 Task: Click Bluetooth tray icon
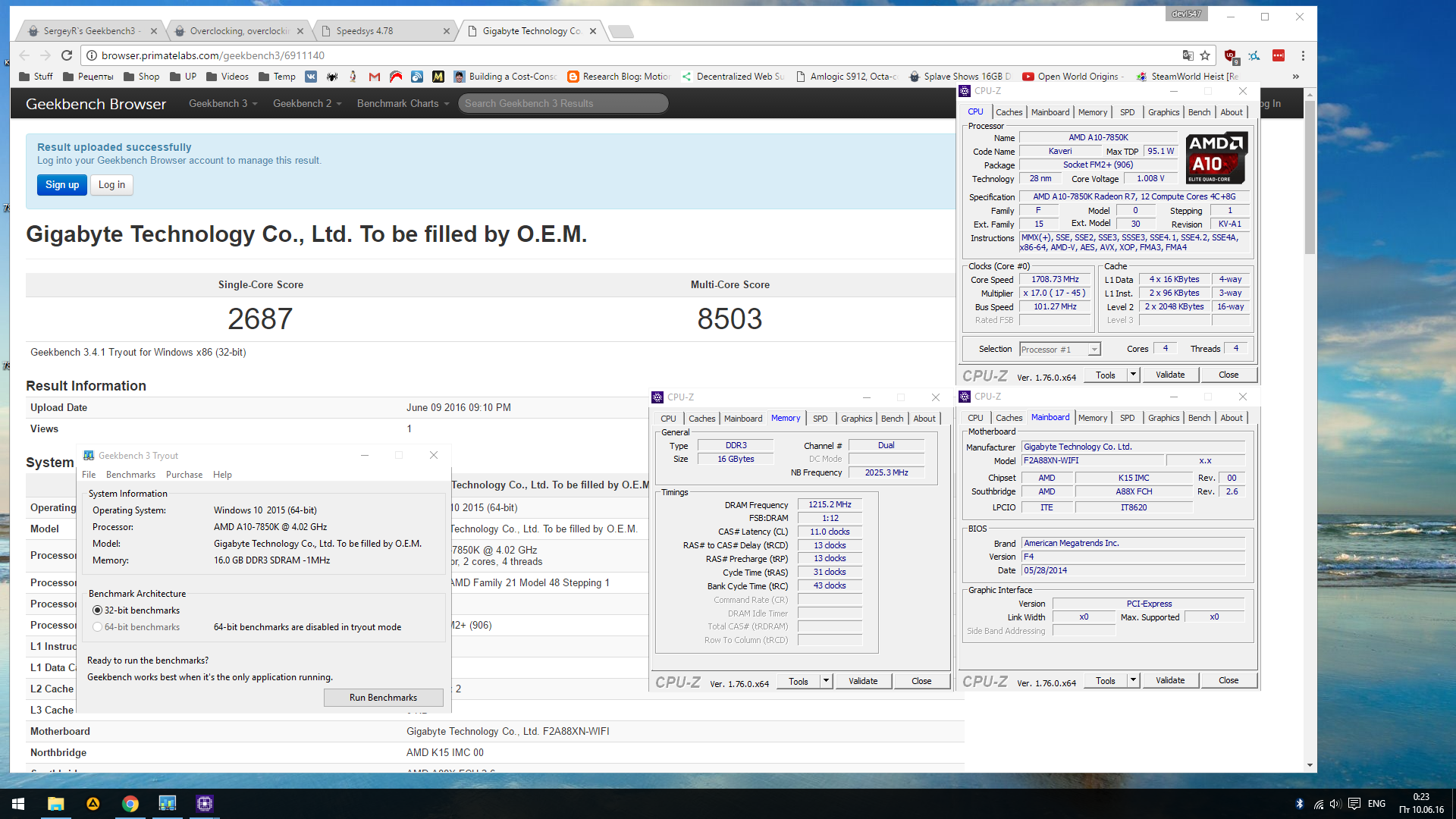tap(1299, 804)
